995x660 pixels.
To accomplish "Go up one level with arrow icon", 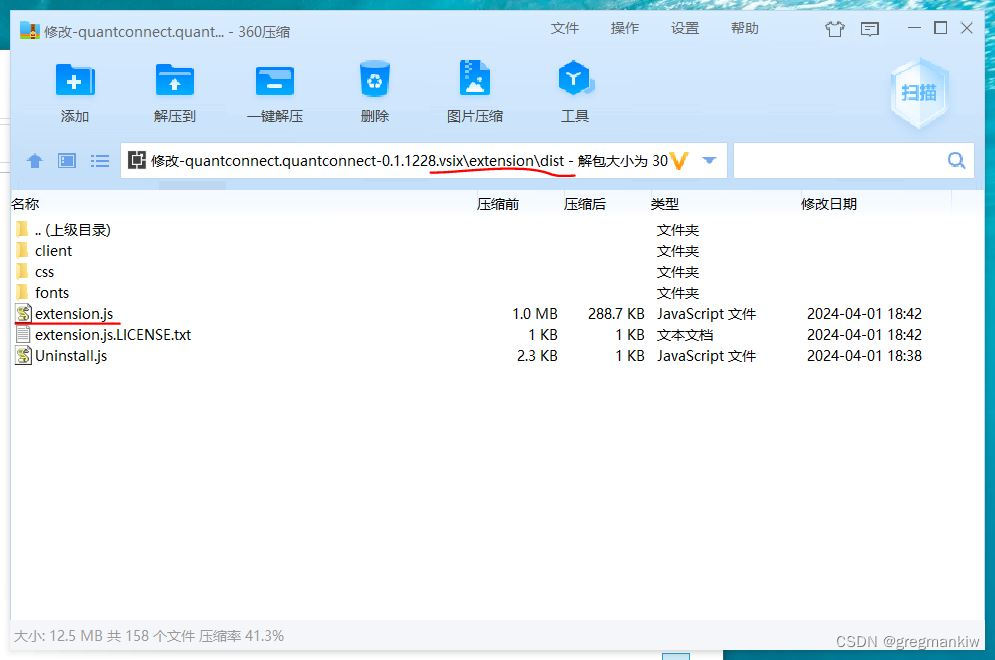I will pyautogui.click(x=35, y=161).
